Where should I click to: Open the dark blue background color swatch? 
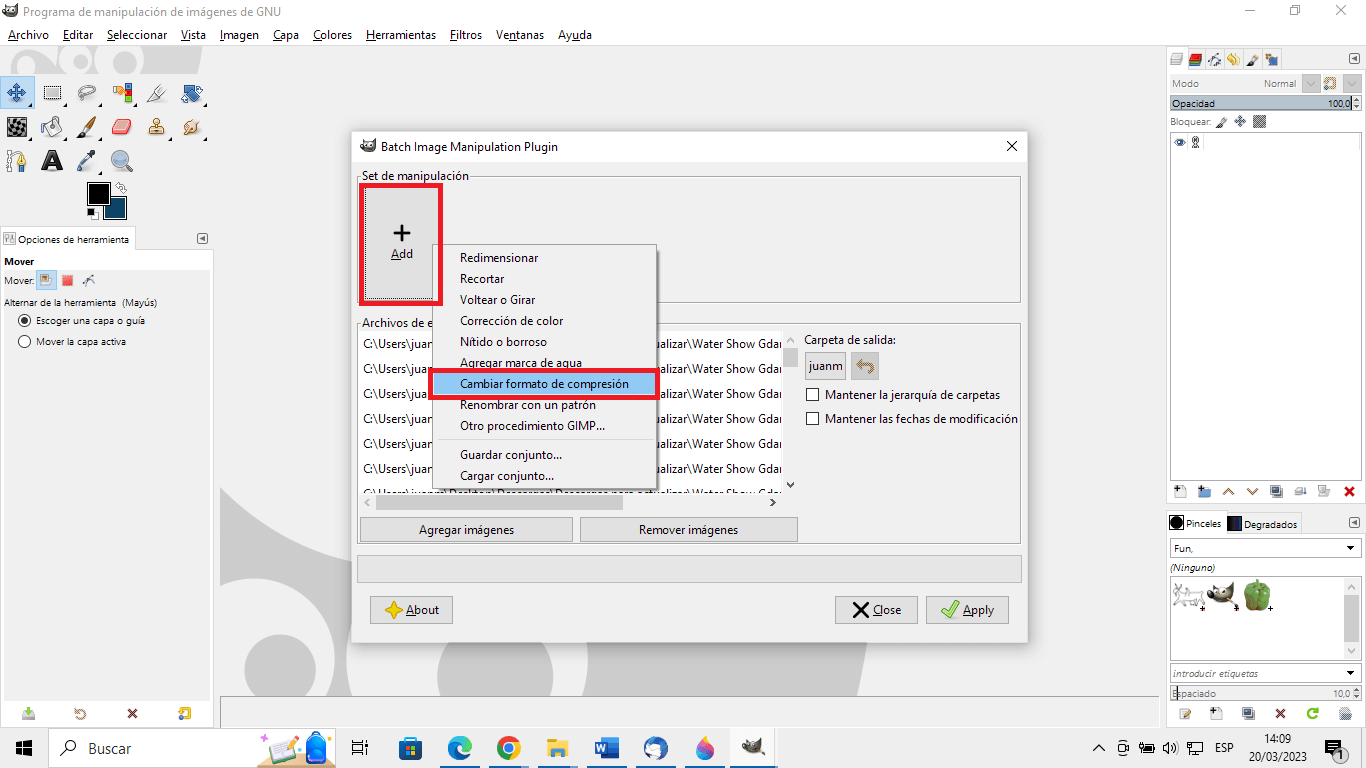(118, 209)
